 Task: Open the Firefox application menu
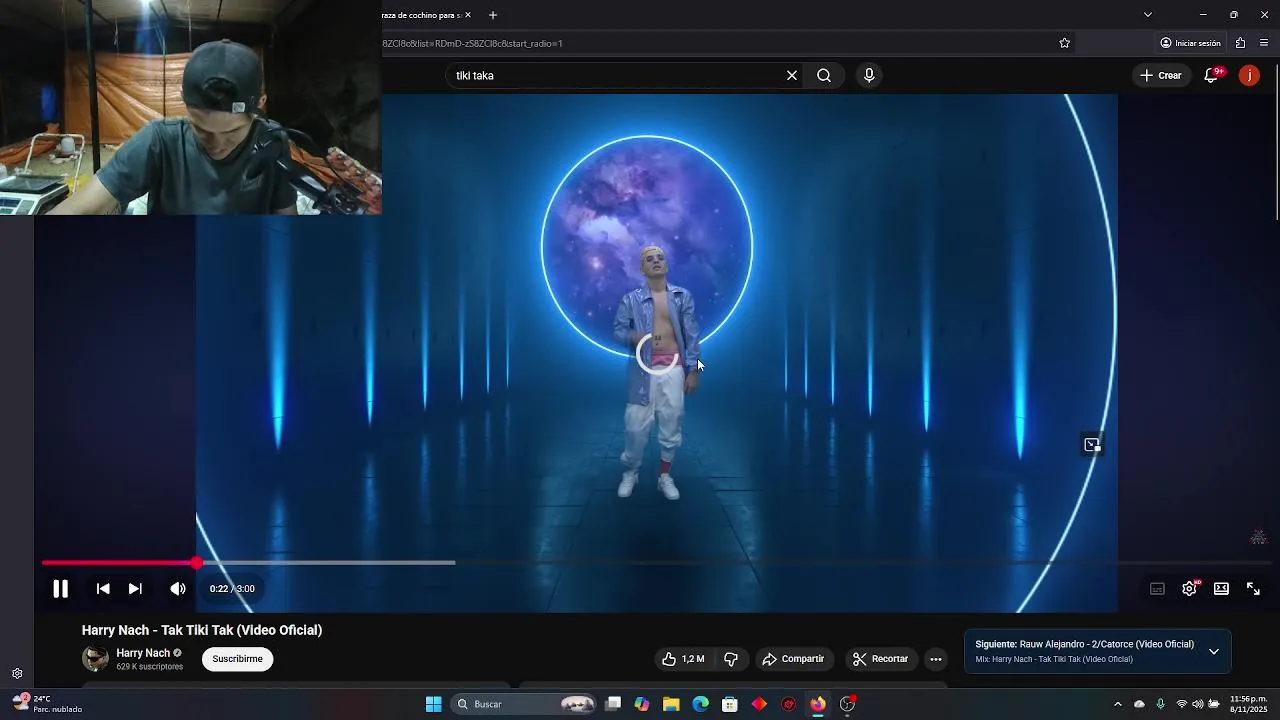1264,43
